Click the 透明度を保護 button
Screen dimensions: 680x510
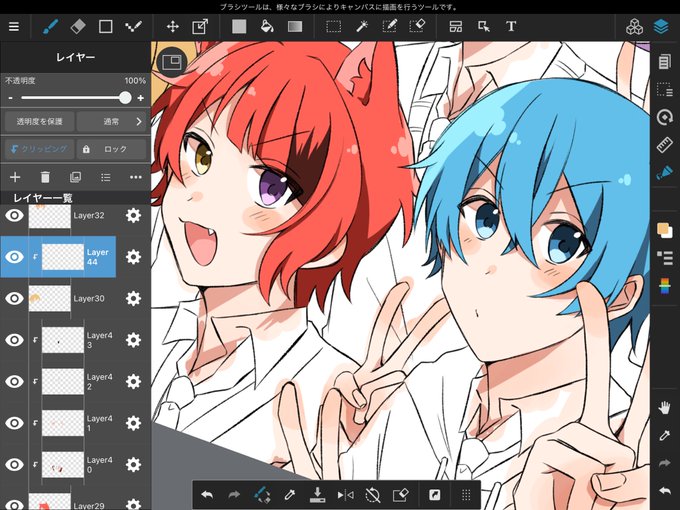tap(39, 121)
